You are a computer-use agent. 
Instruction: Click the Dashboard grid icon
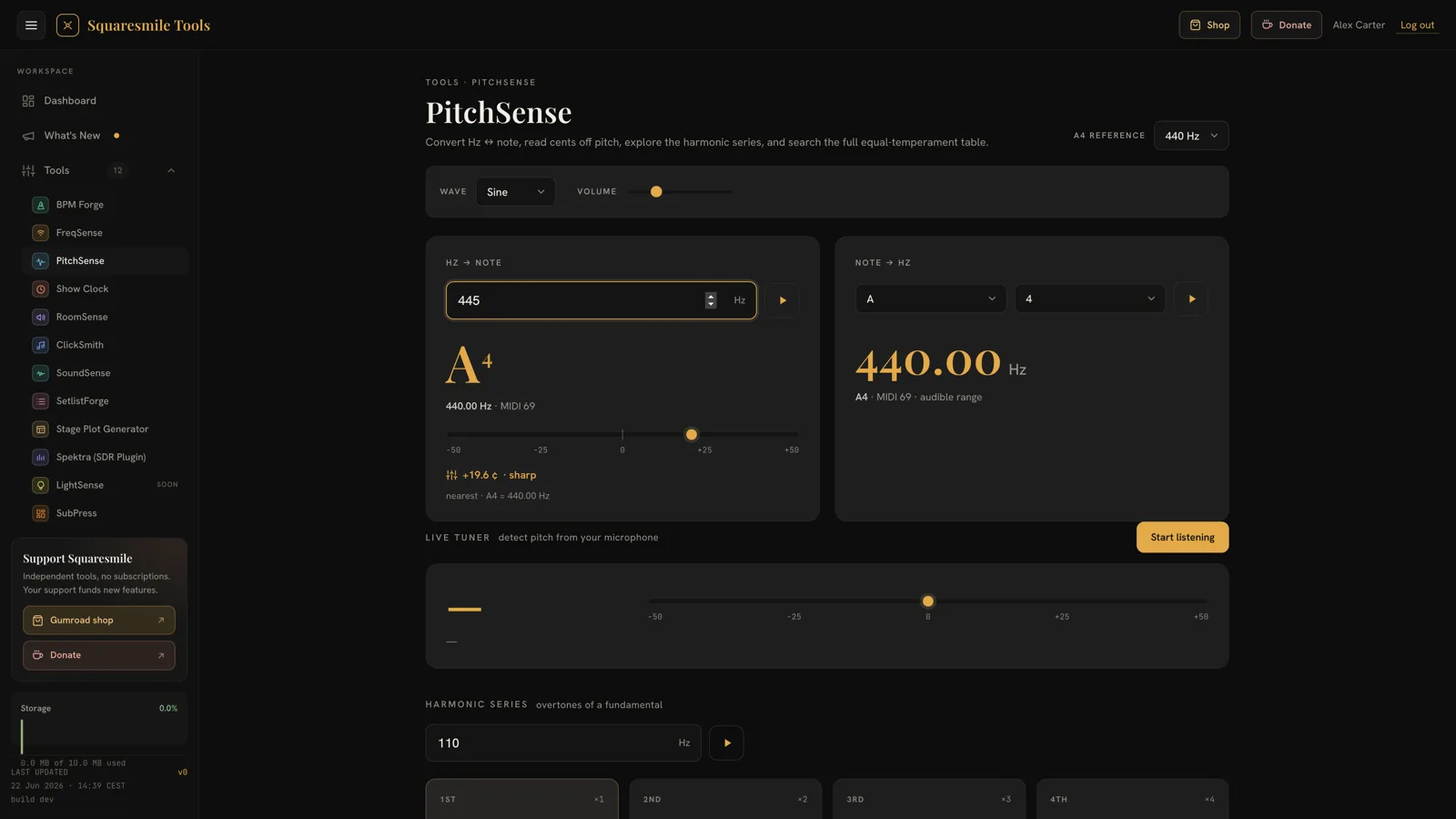coord(28,101)
